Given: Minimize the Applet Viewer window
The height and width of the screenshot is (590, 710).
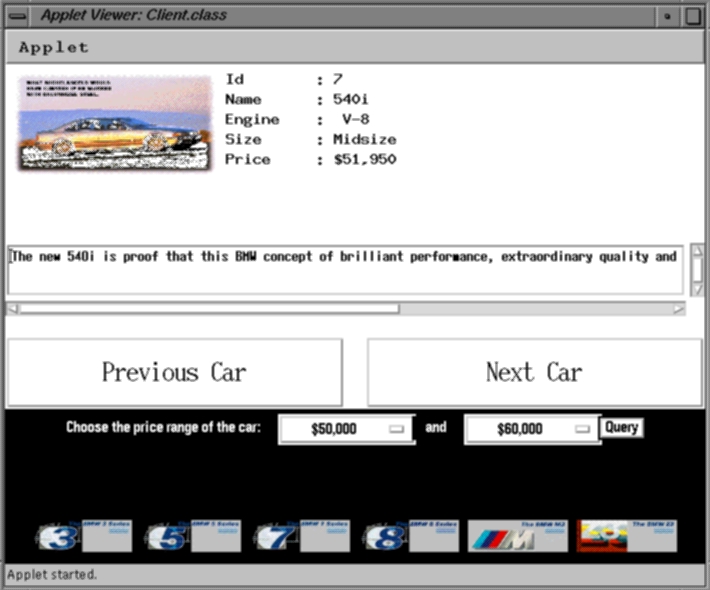Looking at the screenshot, I should pos(667,16).
